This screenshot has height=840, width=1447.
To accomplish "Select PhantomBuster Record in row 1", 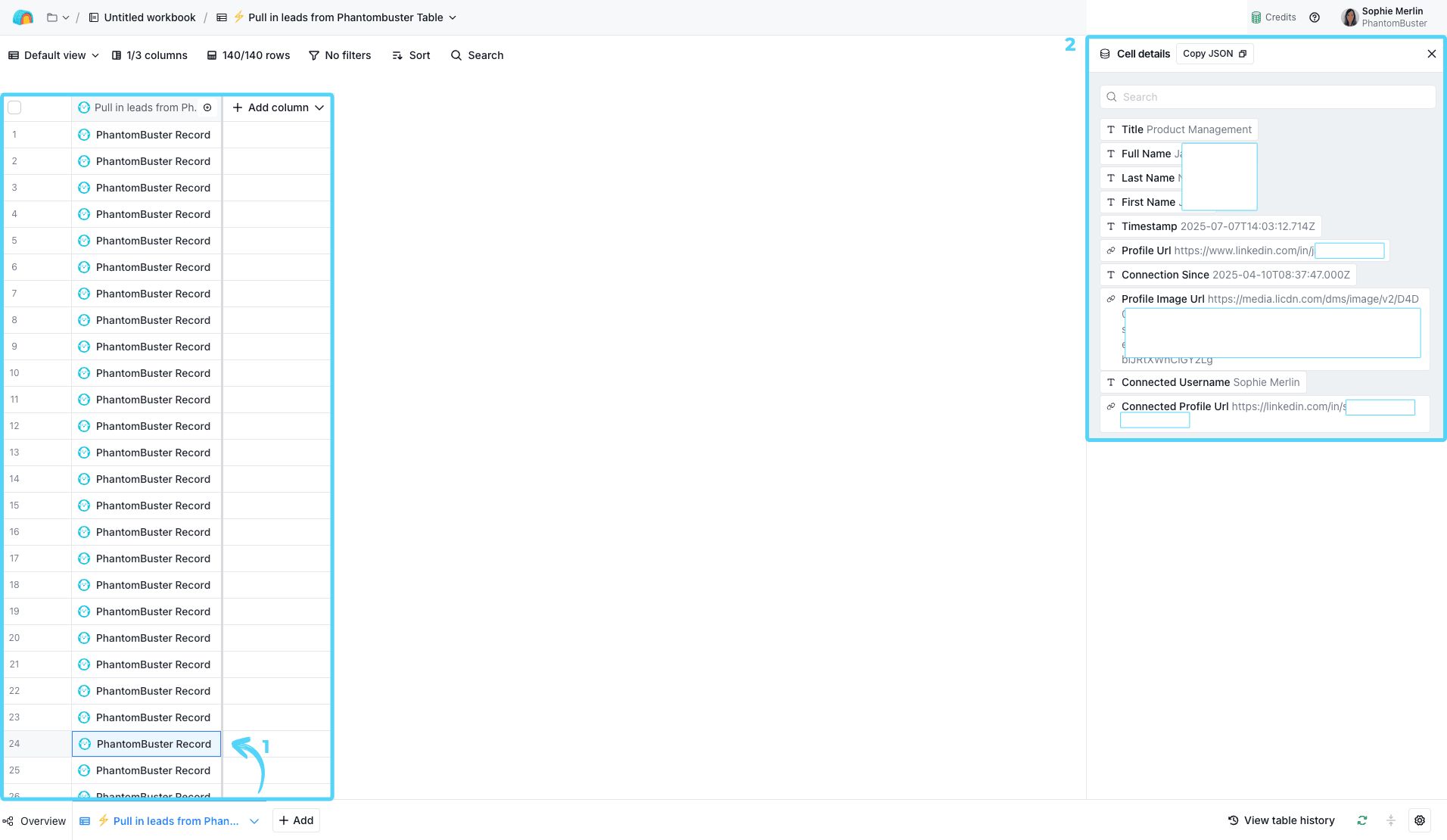I will click(x=146, y=135).
